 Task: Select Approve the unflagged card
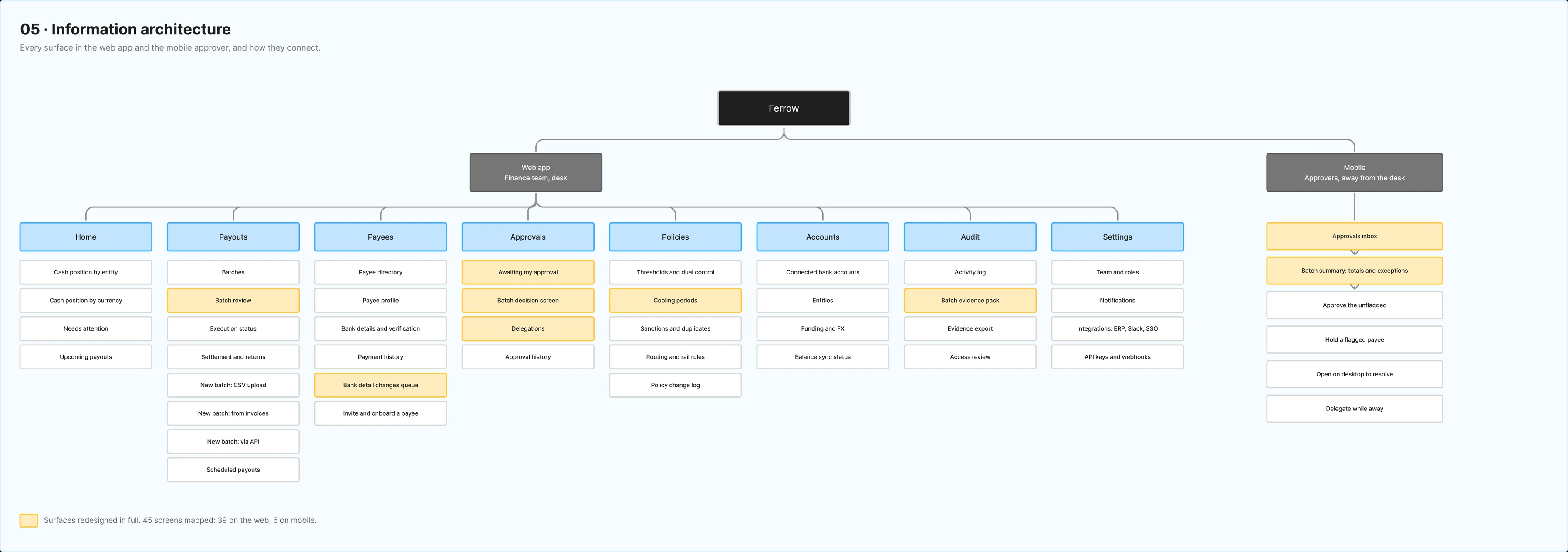(x=1354, y=305)
